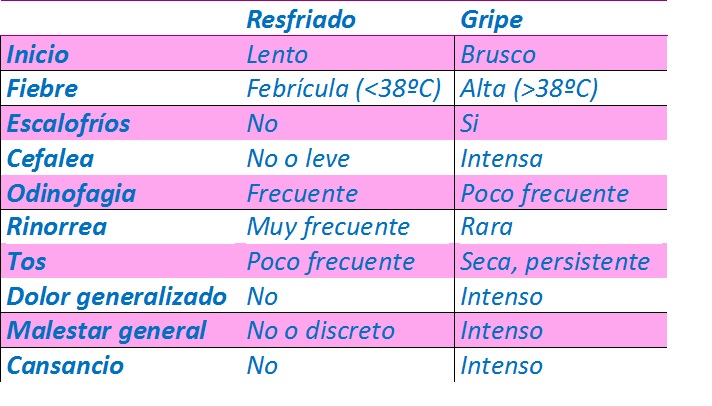Screen dimensions: 712x406
Task: Click the Escalofríos row label
Action: pyautogui.click(x=68, y=124)
